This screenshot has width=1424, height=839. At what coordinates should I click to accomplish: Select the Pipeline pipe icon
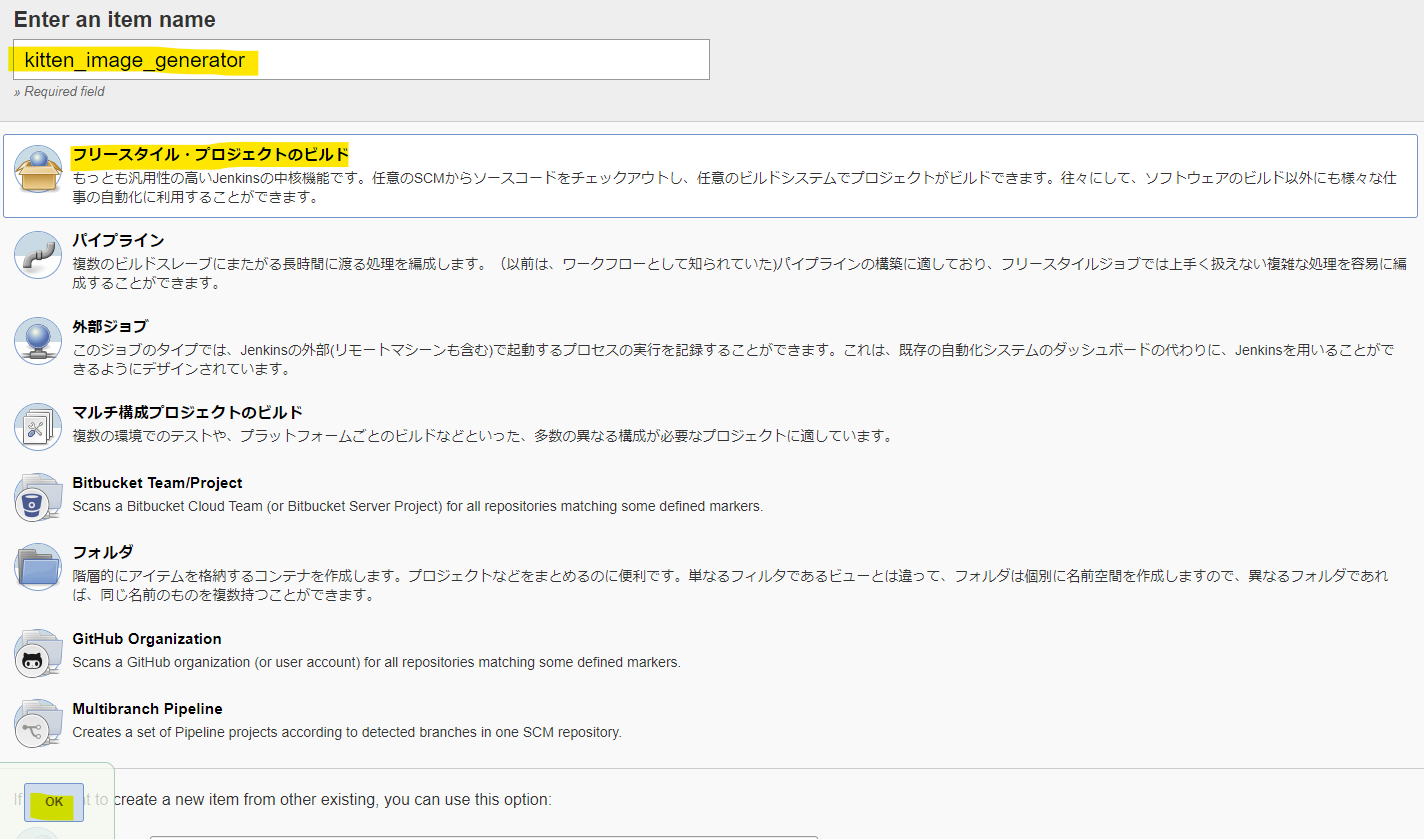tap(38, 255)
